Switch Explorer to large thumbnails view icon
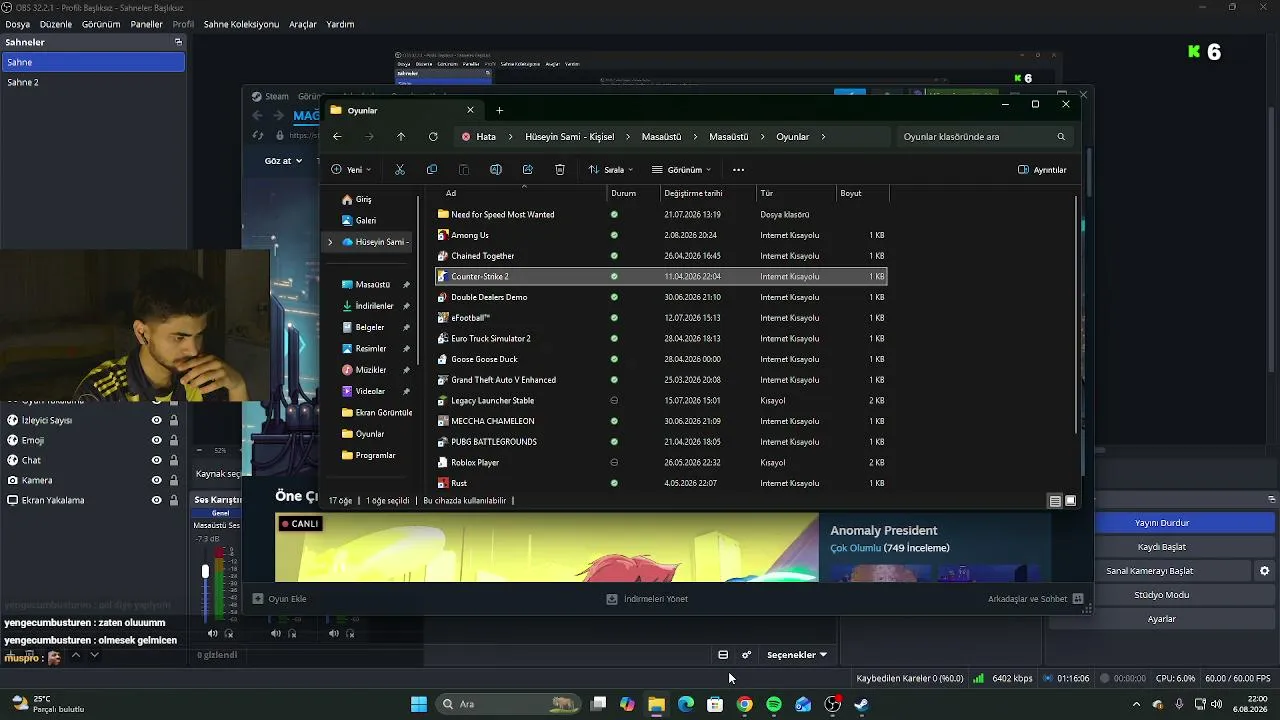The height and width of the screenshot is (720, 1280). pyautogui.click(x=1070, y=501)
